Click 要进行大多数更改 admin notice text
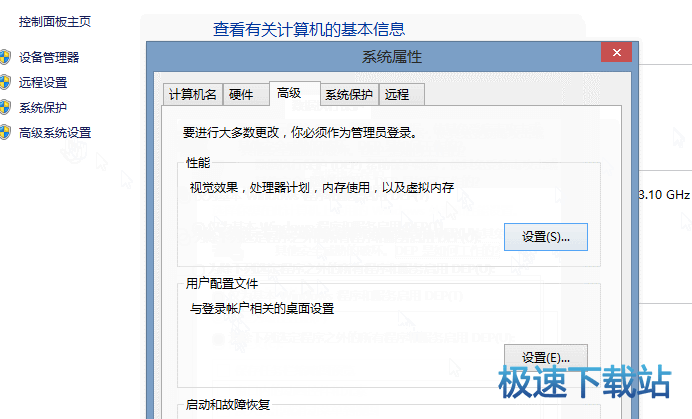692x419 pixels. [300, 133]
